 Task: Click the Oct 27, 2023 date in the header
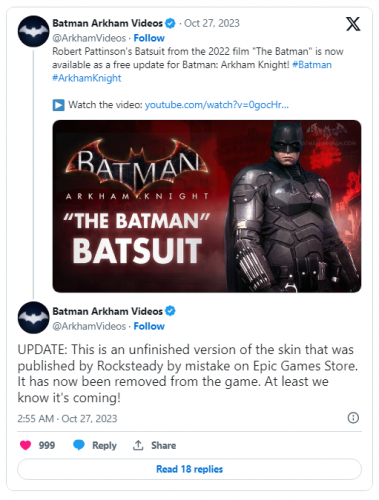pyautogui.click(x=212, y=23)
